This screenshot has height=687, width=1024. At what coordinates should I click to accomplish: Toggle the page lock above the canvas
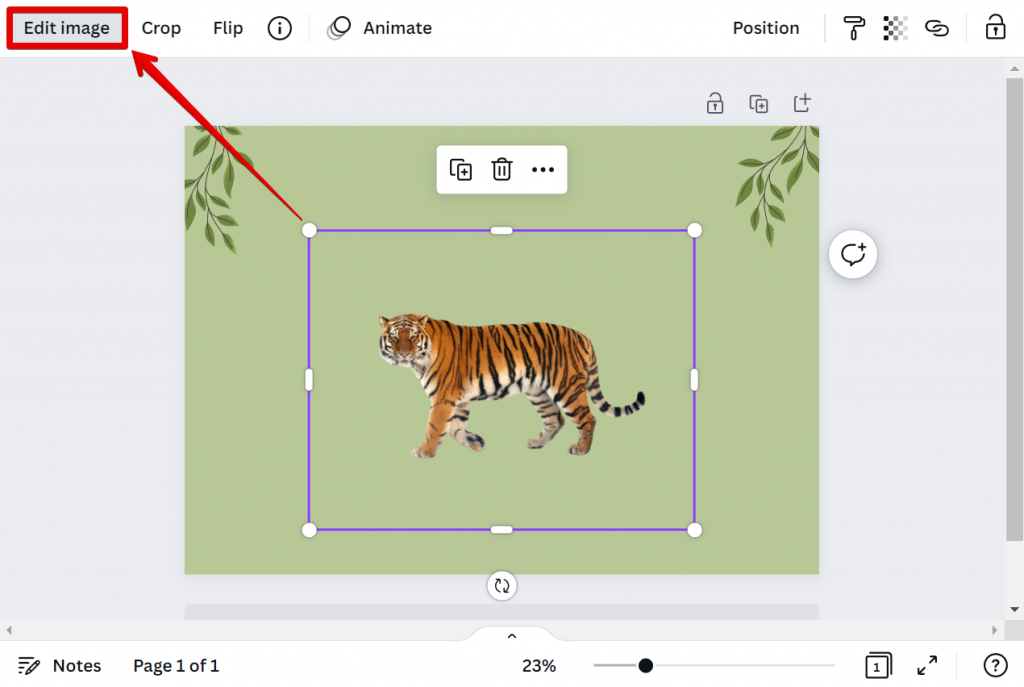pos(715,102)
